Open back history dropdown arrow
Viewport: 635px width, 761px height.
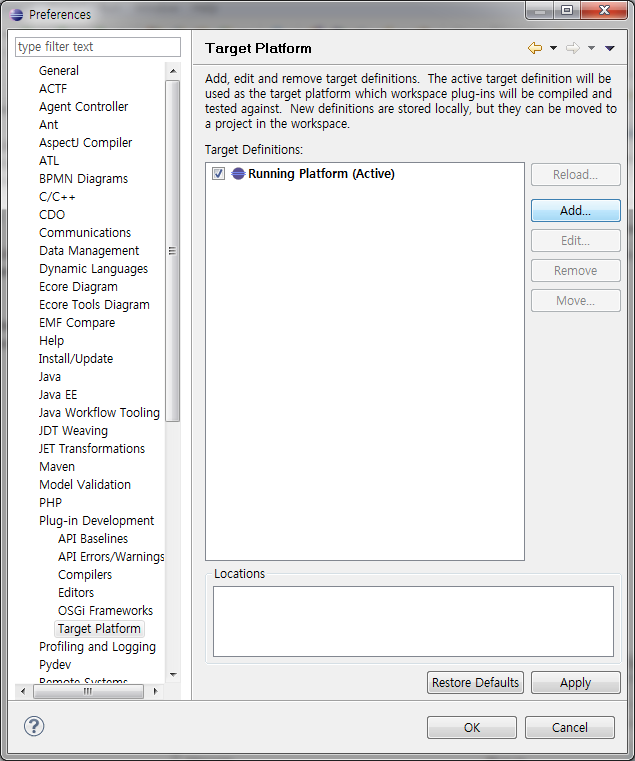click(x=553, y=48)
